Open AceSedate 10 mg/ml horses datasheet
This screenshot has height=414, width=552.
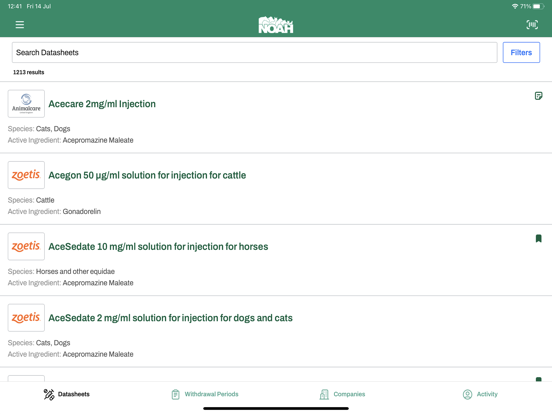pos(158,246)
